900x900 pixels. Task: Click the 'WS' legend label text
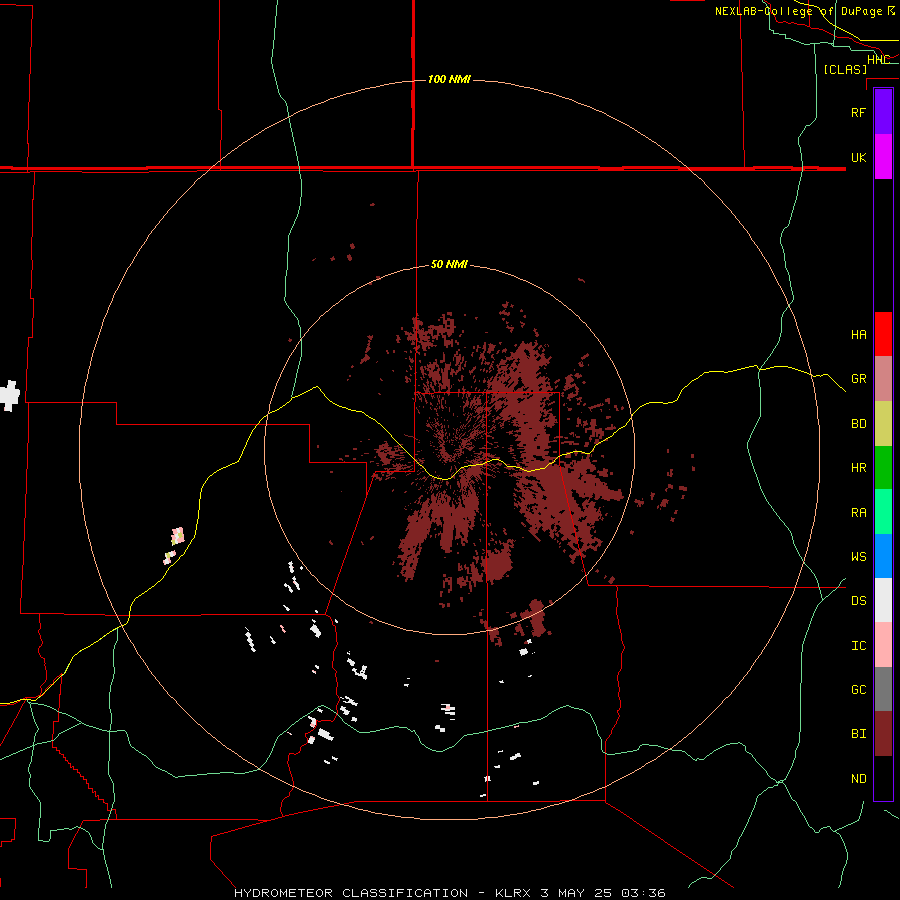click(858, 557)
